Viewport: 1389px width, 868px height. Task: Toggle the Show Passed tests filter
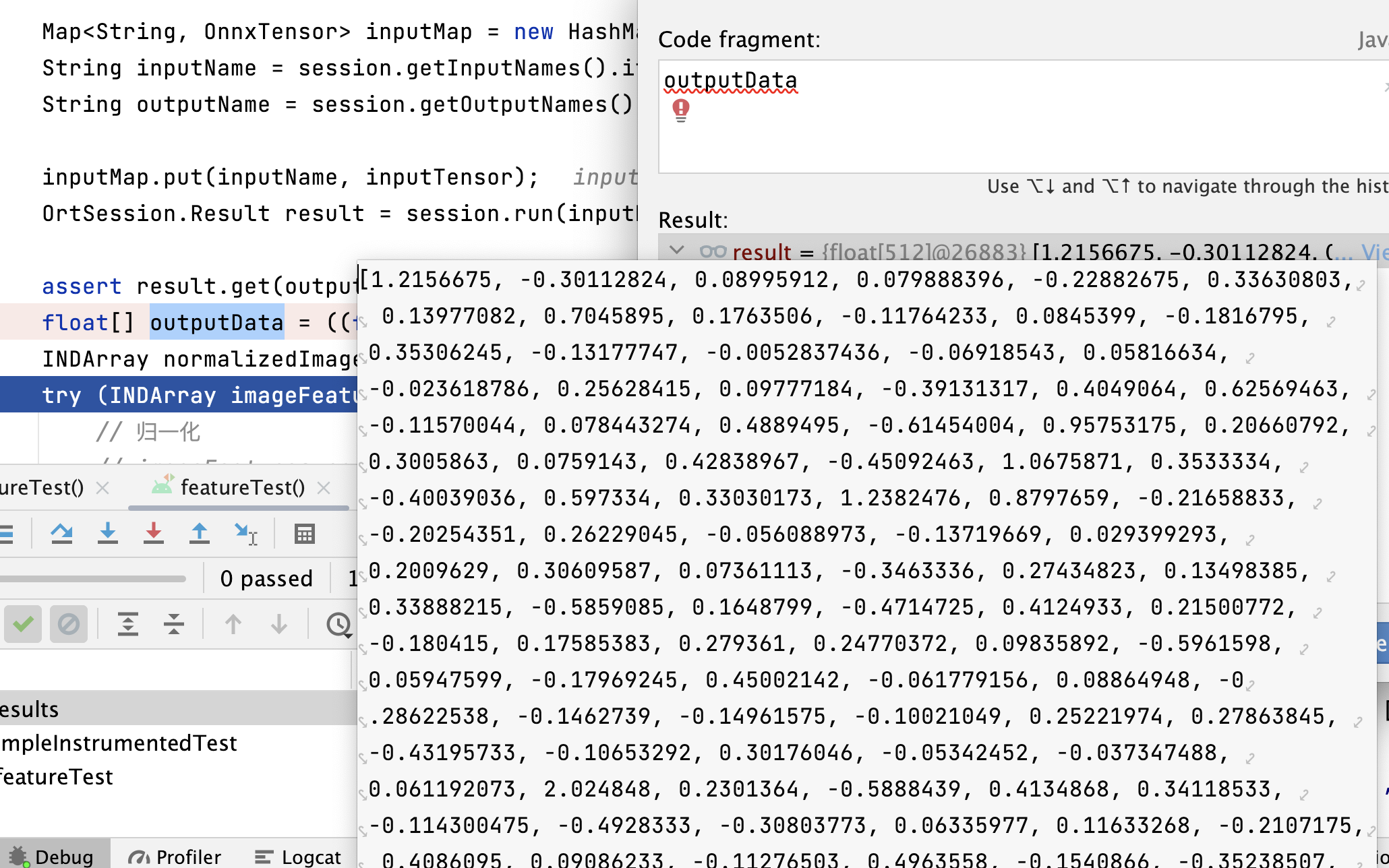pos(24,625)
